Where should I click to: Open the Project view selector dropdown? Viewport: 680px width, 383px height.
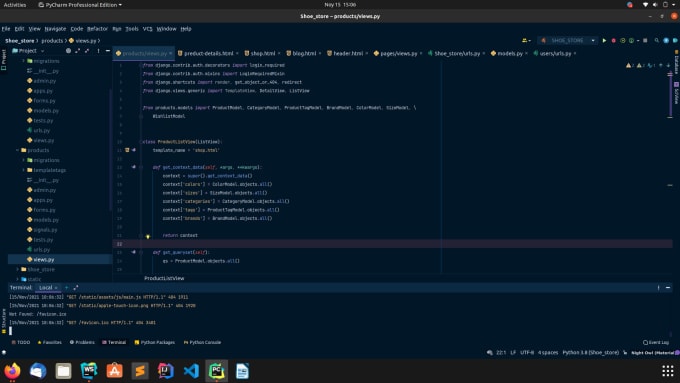tap(29, 51)
